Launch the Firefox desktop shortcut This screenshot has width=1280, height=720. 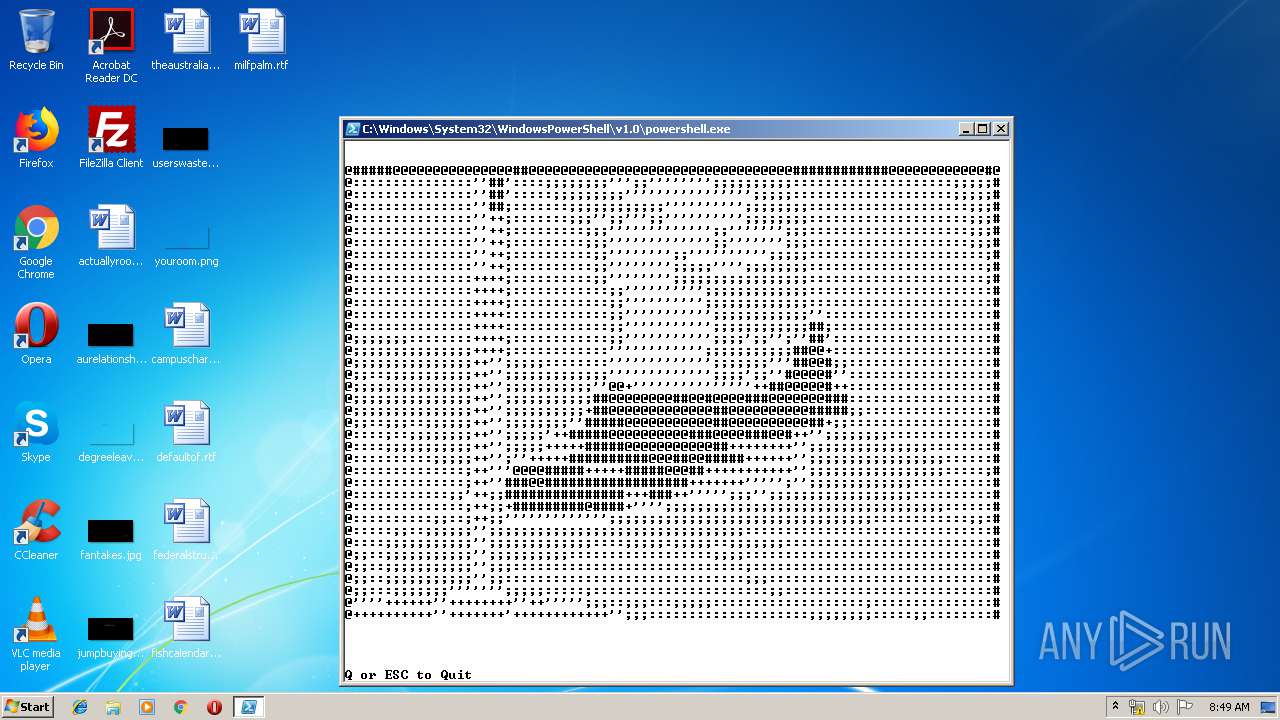36,138
